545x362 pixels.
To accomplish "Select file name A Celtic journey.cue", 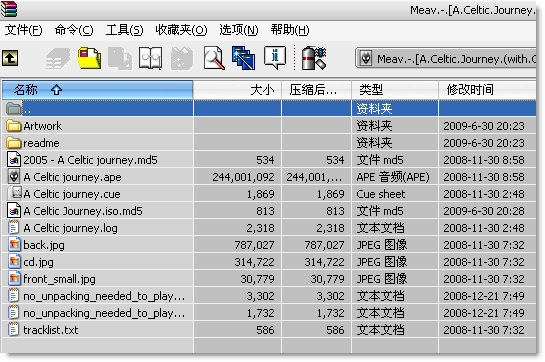I will click(x=72, y=194).
